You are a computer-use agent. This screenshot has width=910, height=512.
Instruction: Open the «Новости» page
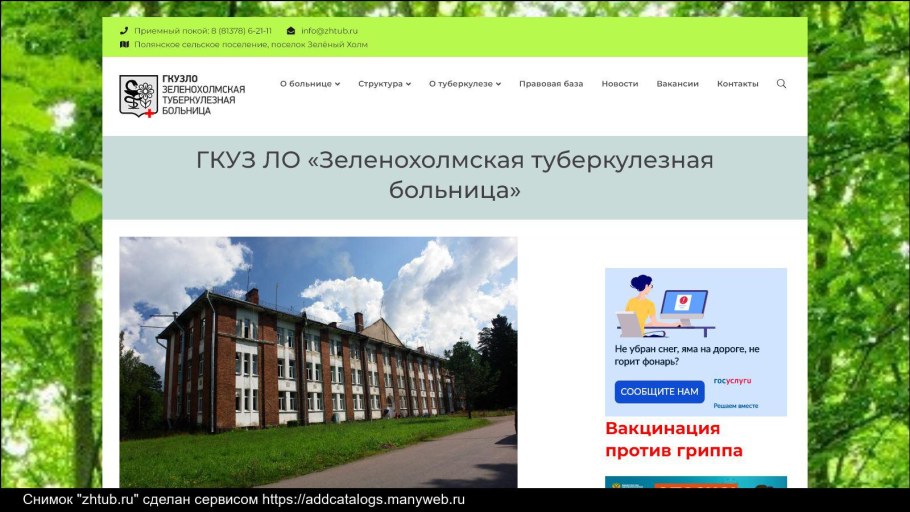[620, 84]
